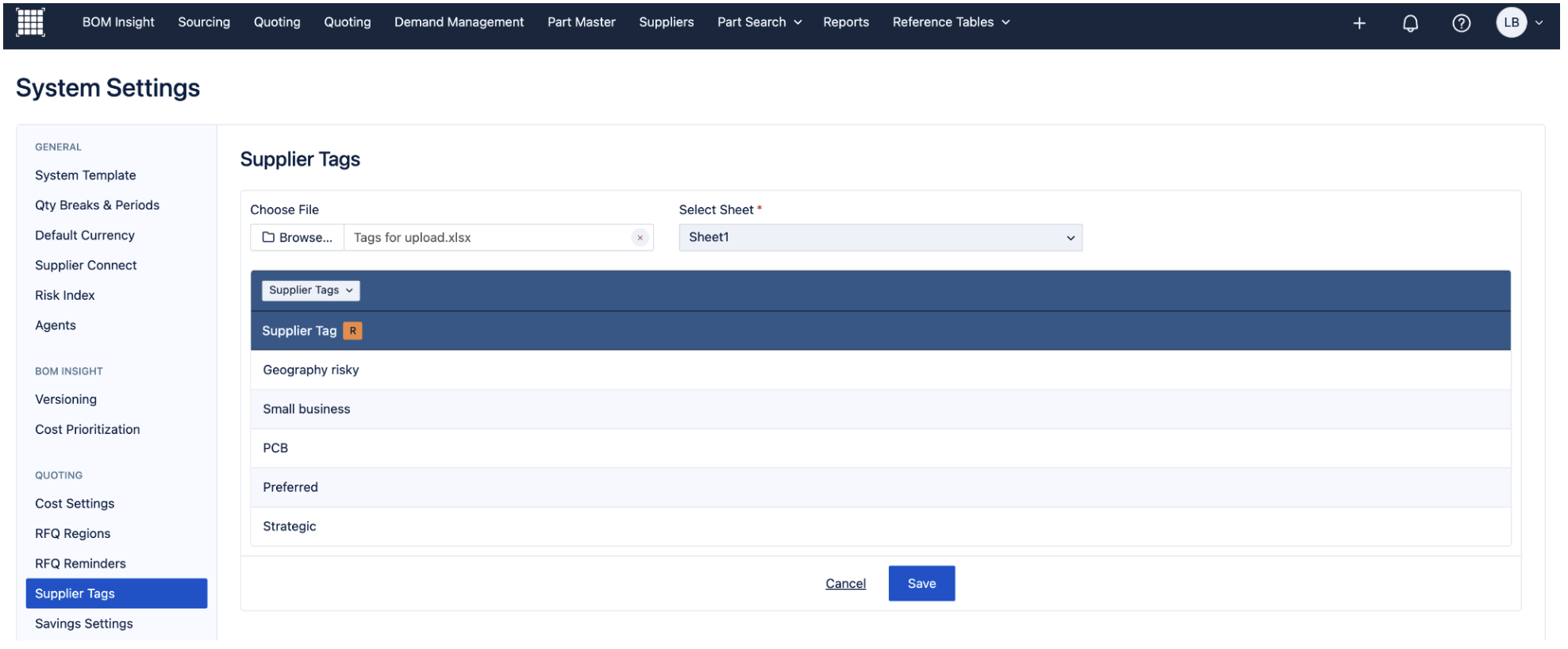Click the Tags for upload.xlsx file field
Viewport: 1568px width, 649px height.
coord(488,238)
